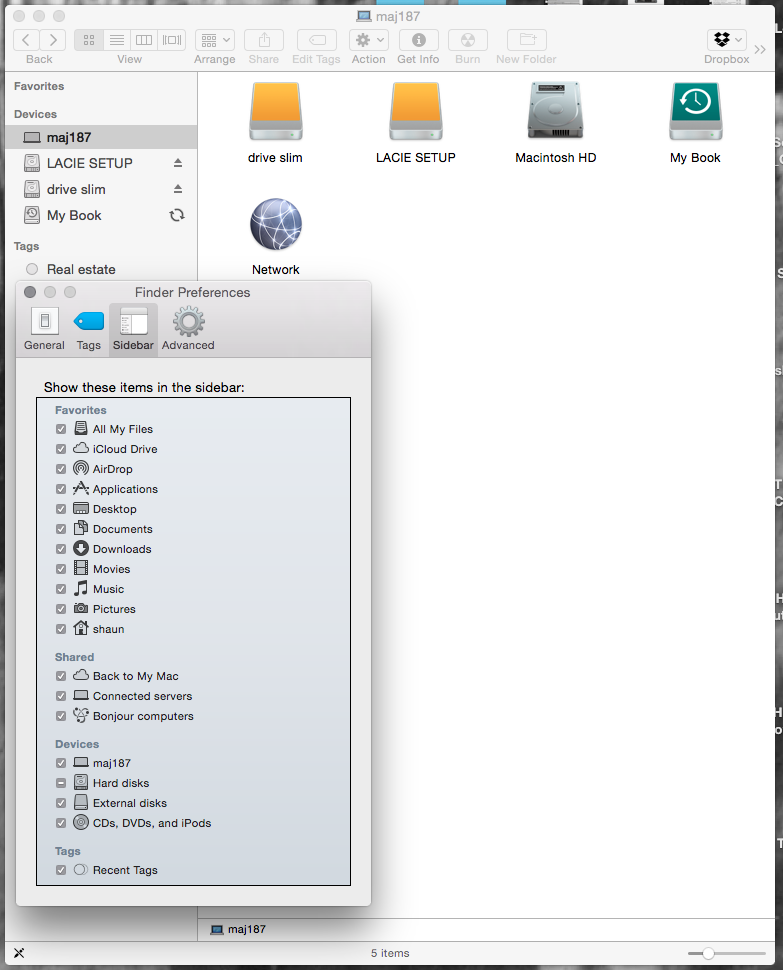Uncheck All My Files checkbox
The width and height of the screenshot is (783, 970).
61,429
